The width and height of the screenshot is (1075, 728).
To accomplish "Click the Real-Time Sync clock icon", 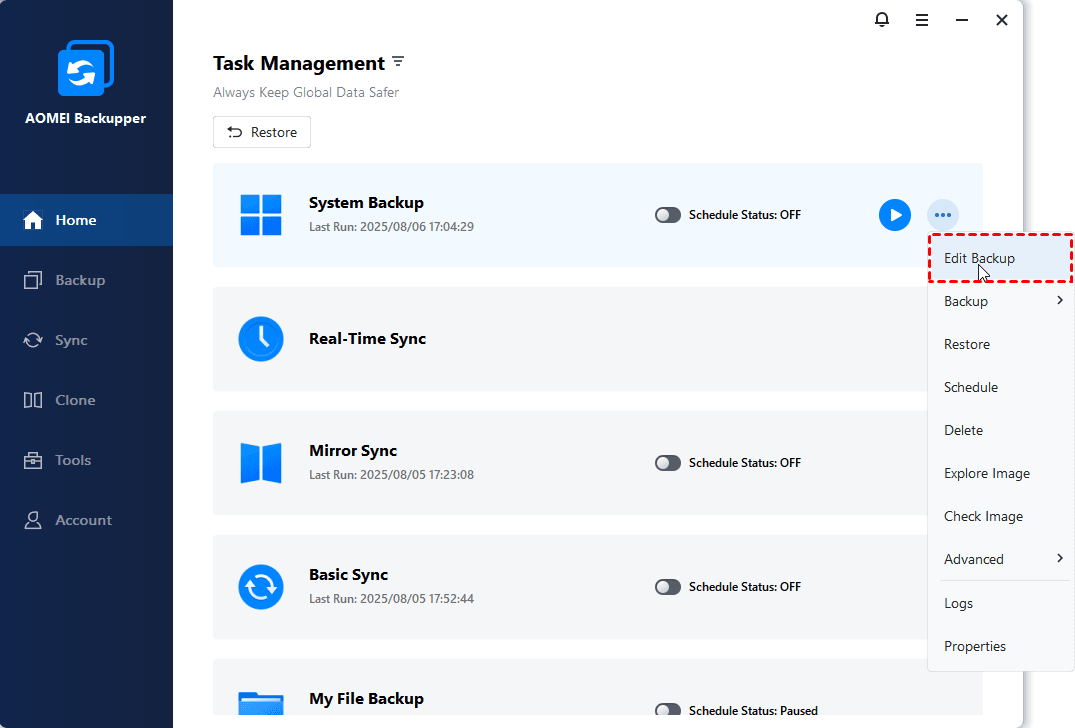I will click(x=261, y=339).
